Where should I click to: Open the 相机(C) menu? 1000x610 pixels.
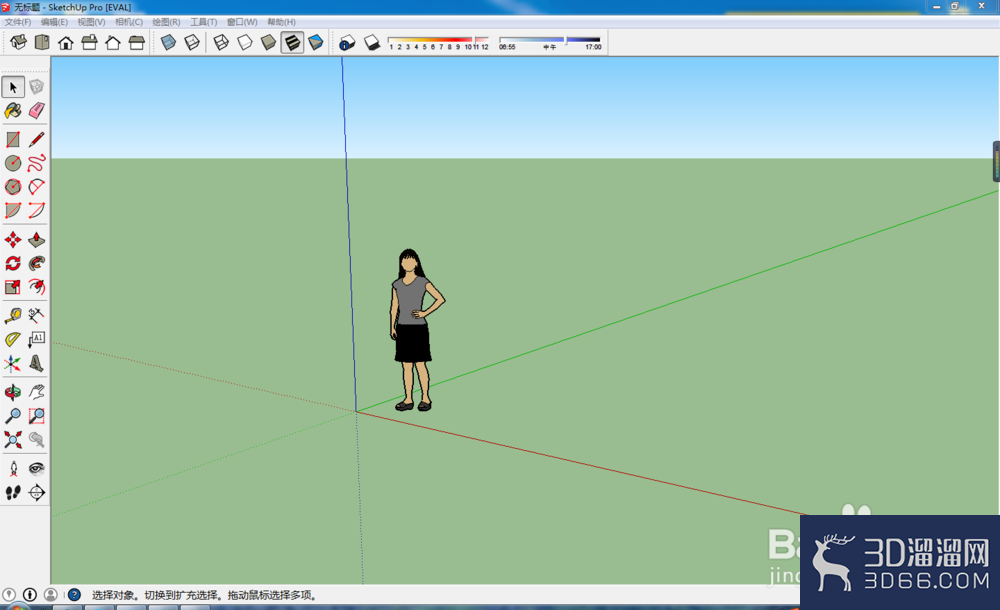(x=129, y=22)
